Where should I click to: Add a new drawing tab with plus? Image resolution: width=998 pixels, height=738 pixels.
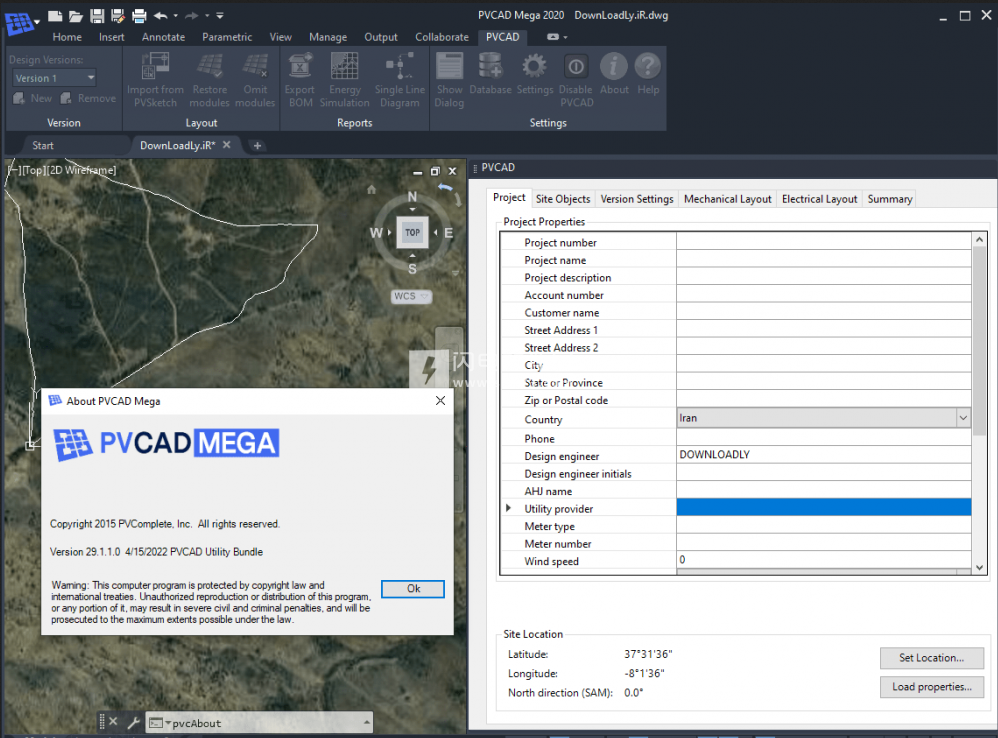[x=257, y=146]
